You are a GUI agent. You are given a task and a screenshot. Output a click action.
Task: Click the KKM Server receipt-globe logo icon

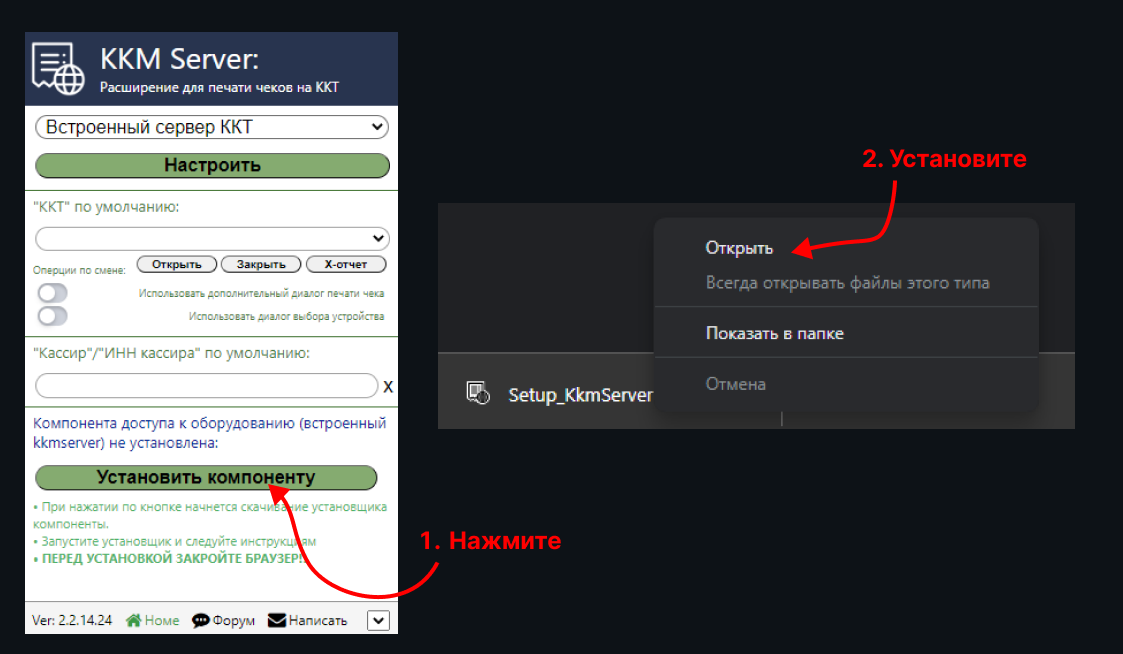[x=58, y=69]
